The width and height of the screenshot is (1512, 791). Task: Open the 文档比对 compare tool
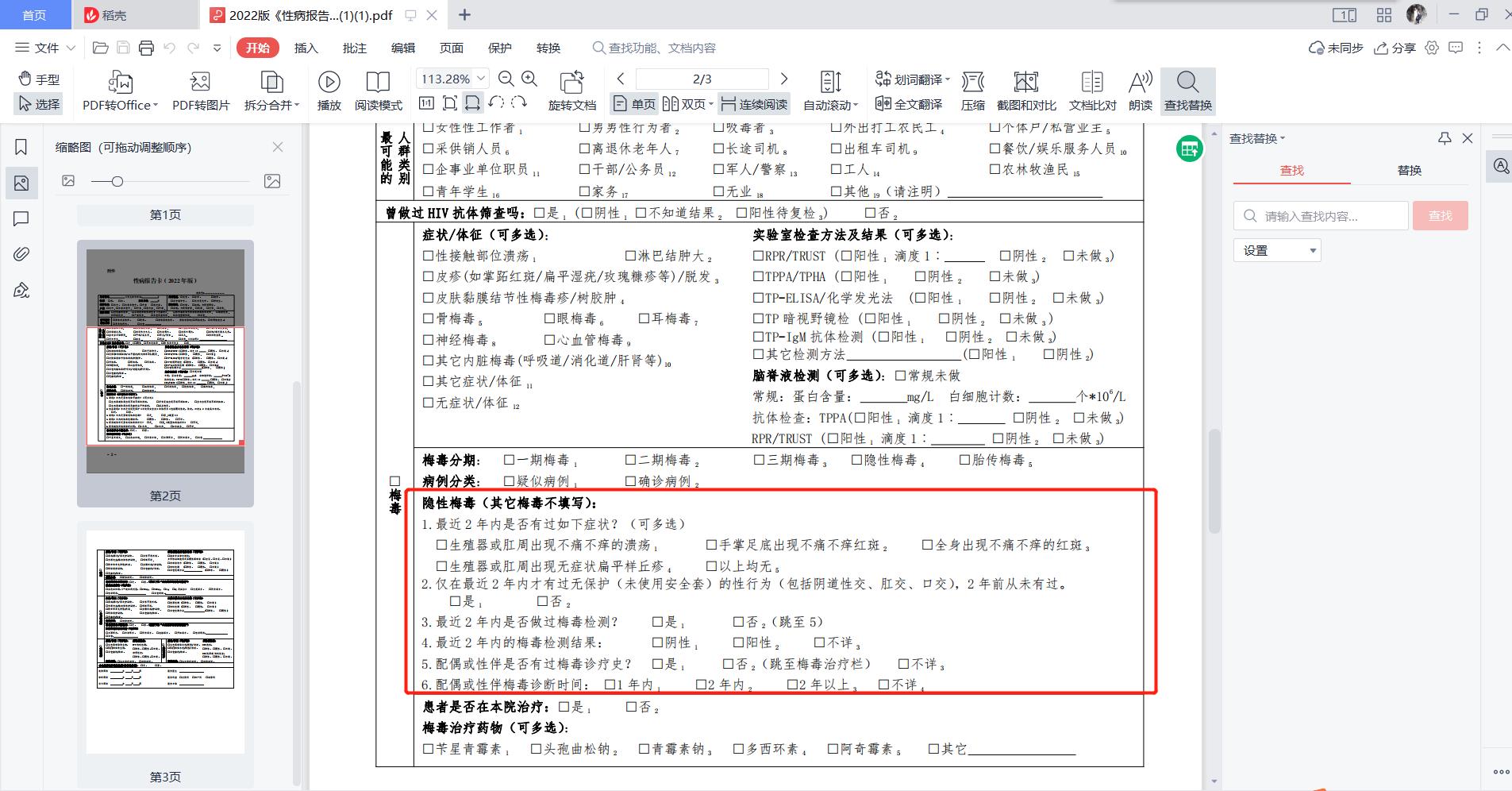1092,91
